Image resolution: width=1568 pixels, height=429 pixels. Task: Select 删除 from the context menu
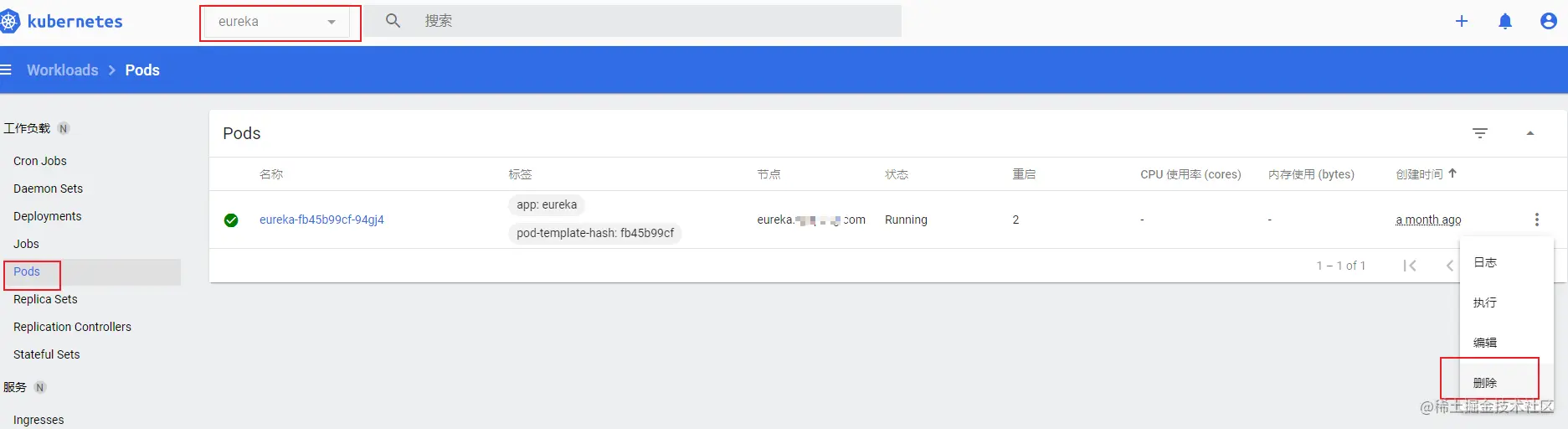tap(1507, 383)
